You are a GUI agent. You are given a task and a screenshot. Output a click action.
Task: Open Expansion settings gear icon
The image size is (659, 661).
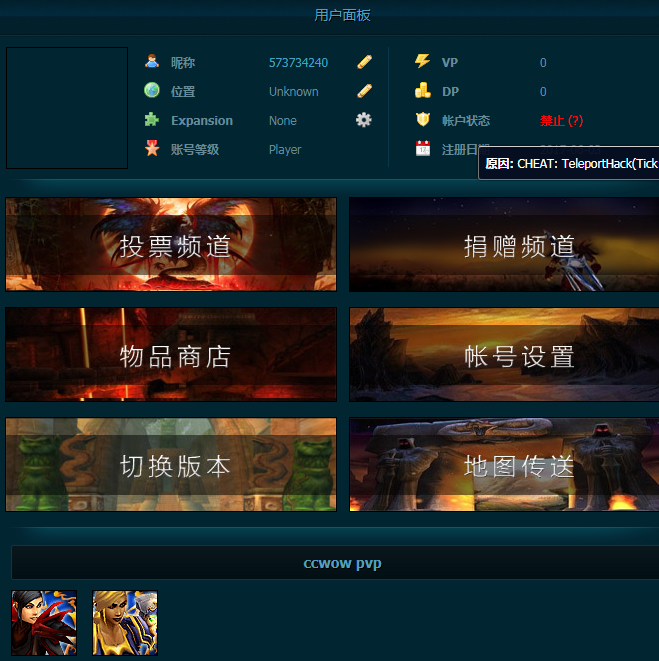[363, 120]
